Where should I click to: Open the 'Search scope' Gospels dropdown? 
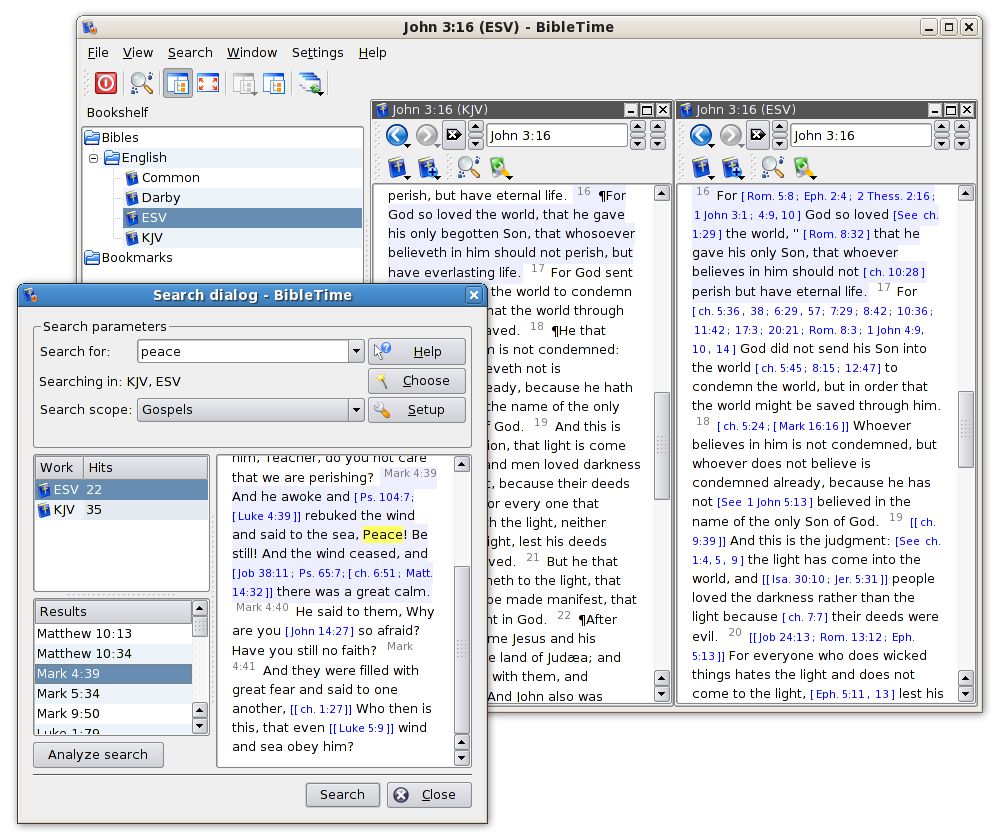coord(355,410)
